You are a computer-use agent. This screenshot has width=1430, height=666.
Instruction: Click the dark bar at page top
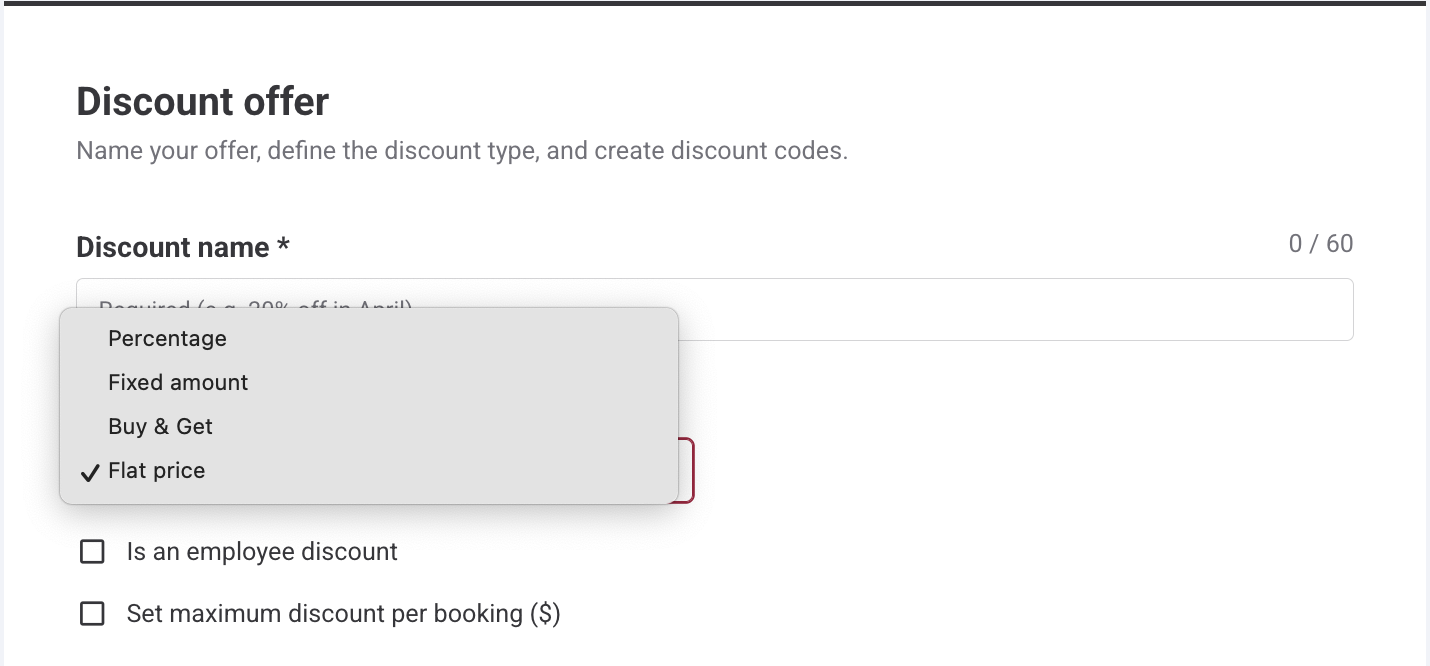tap(715, 3)
